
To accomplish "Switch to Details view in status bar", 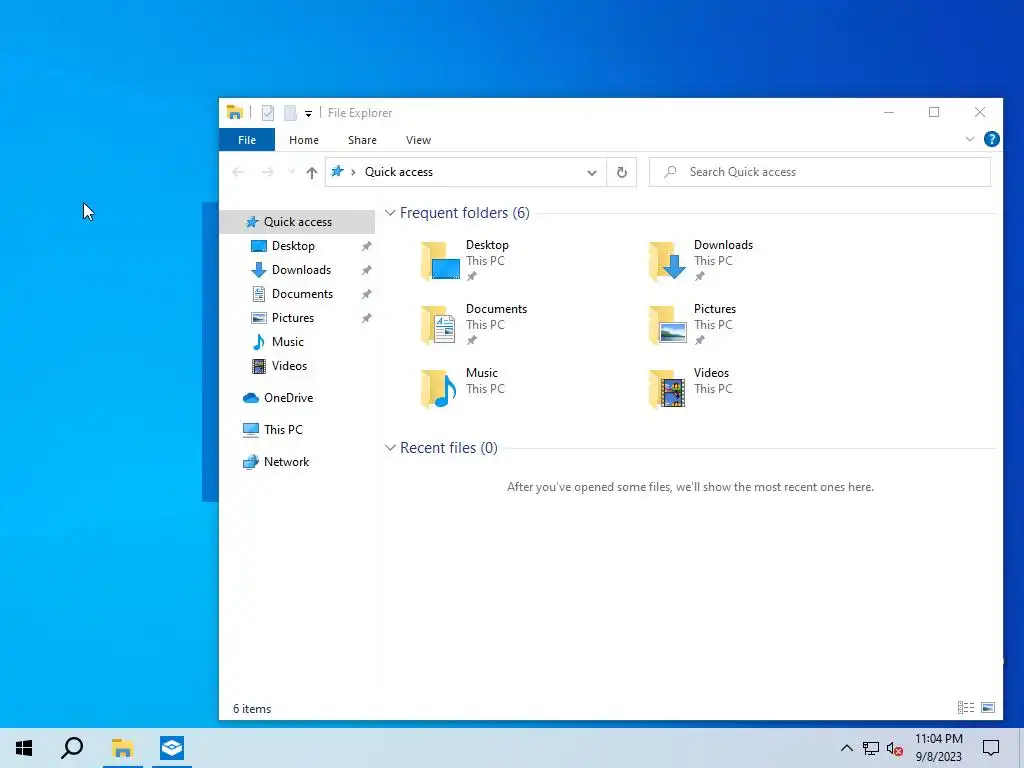I will [966, 707].
